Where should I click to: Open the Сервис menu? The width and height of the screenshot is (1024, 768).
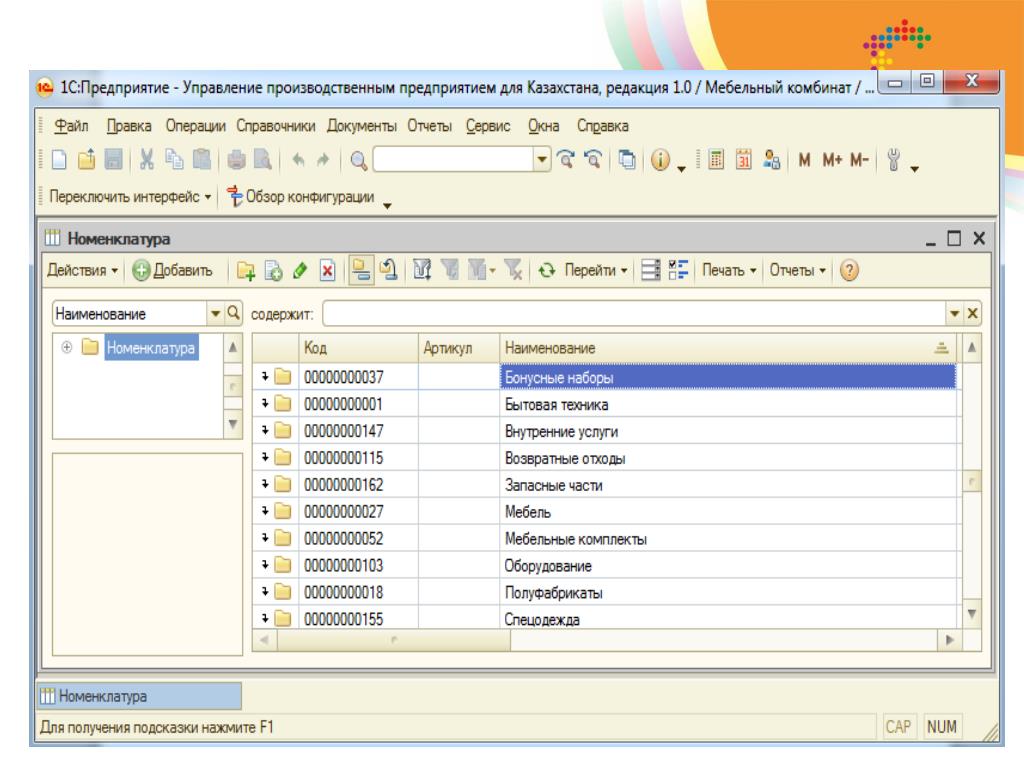point(488,126)
